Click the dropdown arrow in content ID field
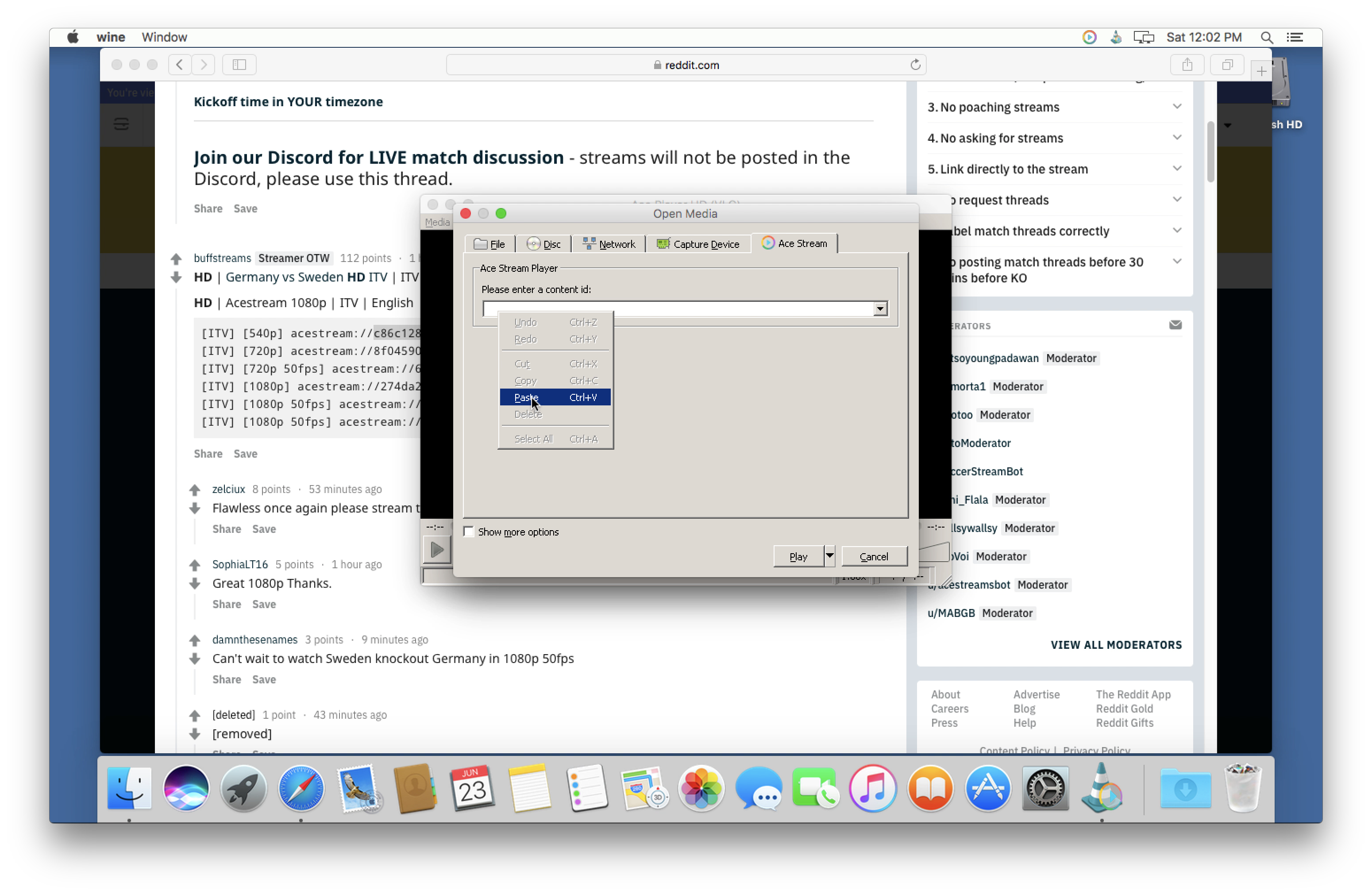The image size is (1372, 894). point(879,307)
